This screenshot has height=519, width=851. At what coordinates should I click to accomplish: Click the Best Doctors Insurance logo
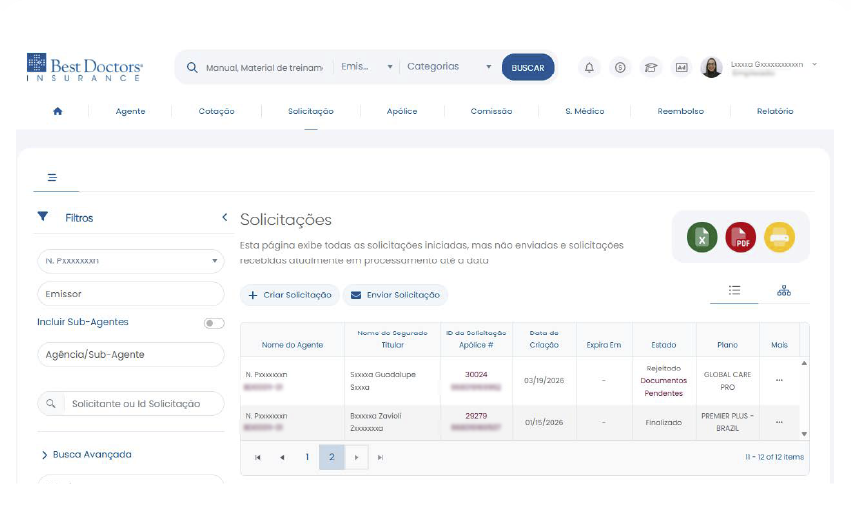(85, 67)
